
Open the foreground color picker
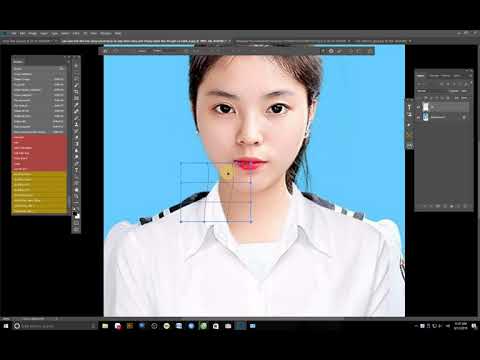(x=74, y=213)
